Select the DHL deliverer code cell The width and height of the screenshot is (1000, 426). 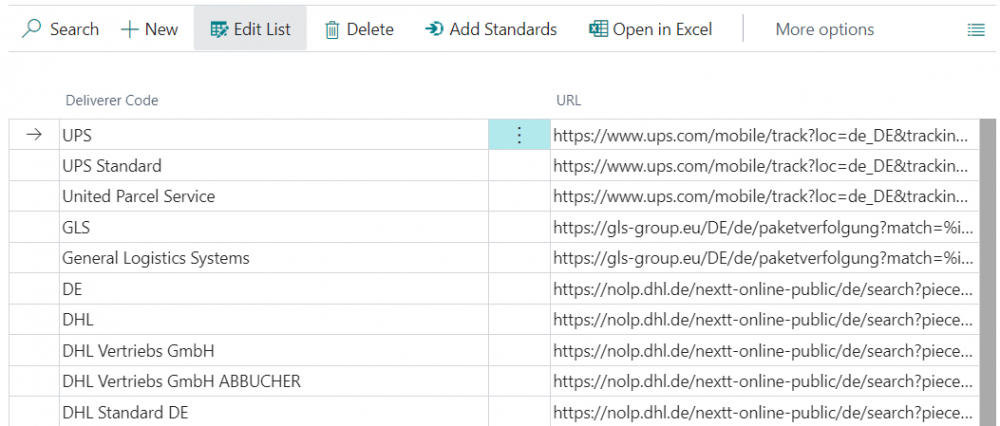coord(274,320)
